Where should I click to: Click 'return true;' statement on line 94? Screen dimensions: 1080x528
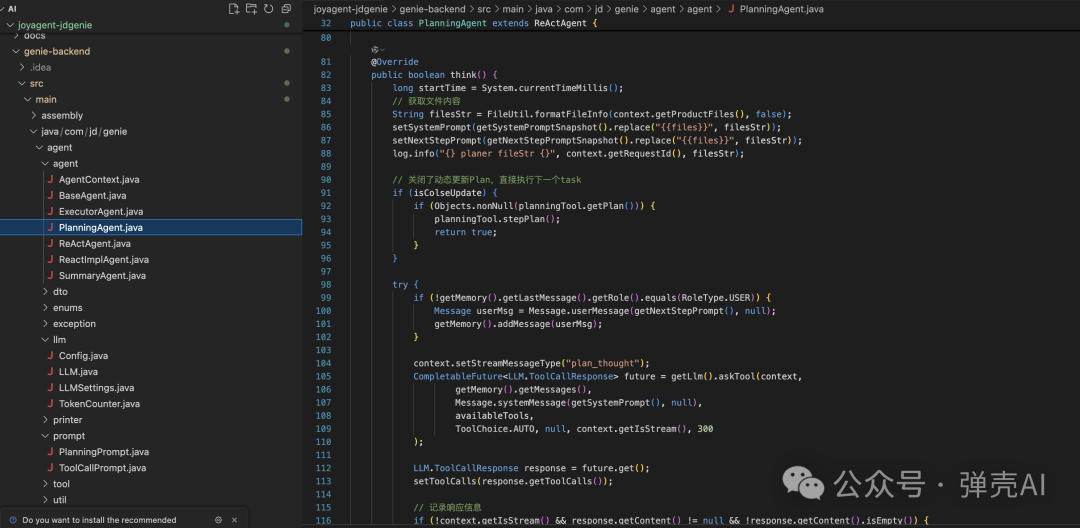point(466,232)
